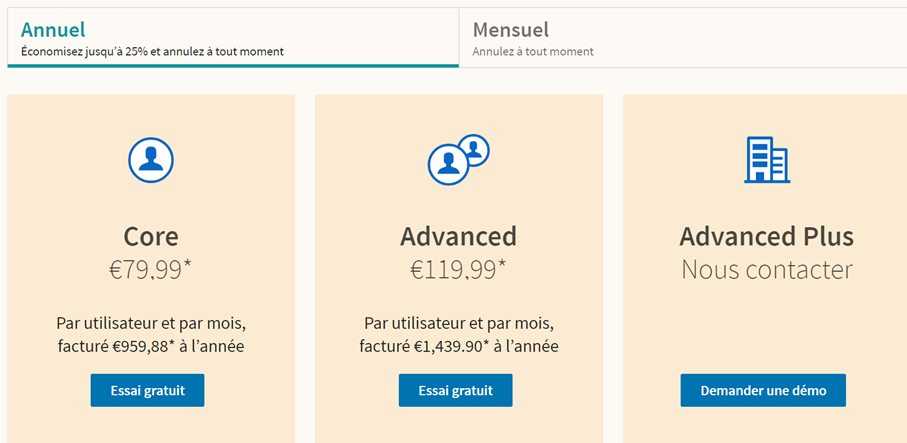
Task: Click the €1,439.90 yearly billing text
Action: tap(459, 347)
